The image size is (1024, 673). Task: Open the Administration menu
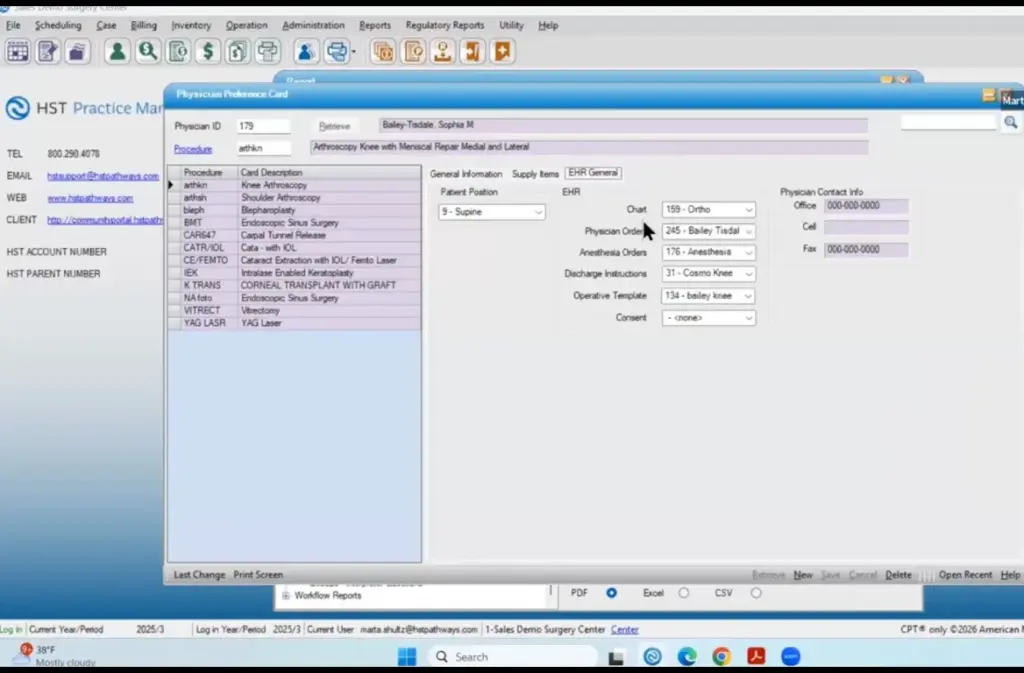pos(313,25)
